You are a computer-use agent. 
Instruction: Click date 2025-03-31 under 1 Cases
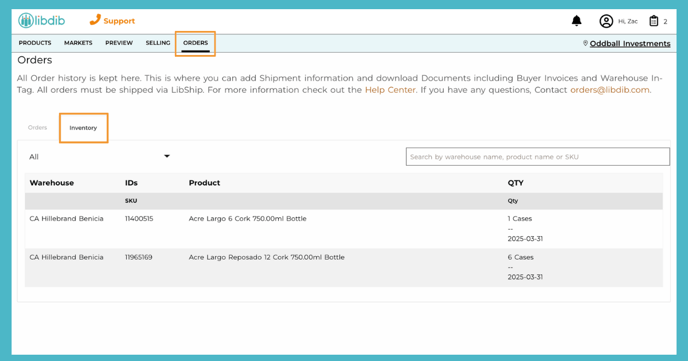point(525,239)
